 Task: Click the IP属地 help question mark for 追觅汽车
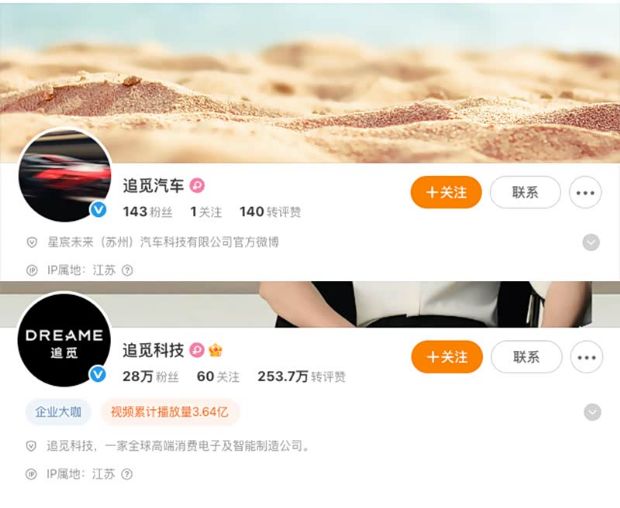point(127,270)
